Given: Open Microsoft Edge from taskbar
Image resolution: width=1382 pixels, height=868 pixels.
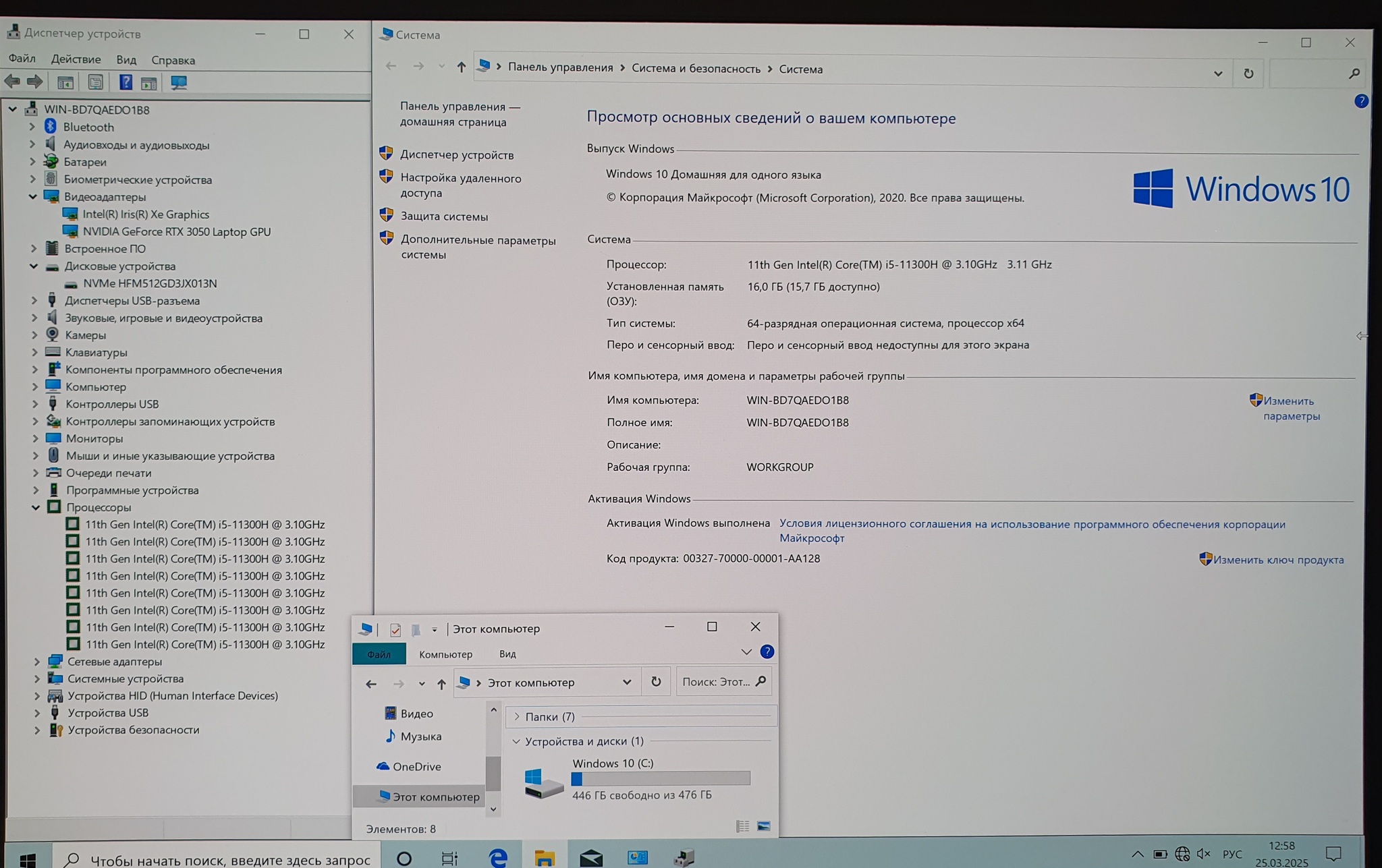Looking at the screenshot, I should (498, 857).
